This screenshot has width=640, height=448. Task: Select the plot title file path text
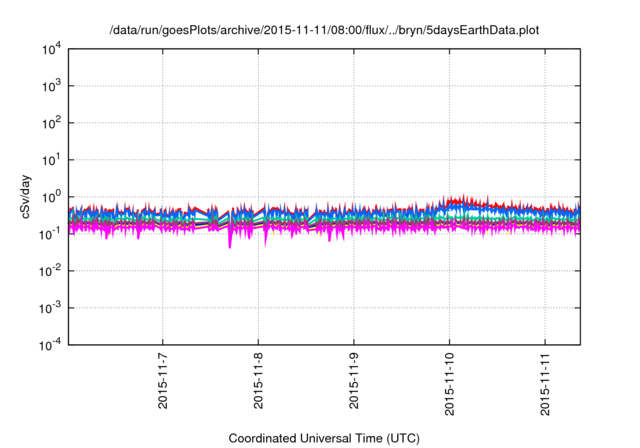pyautogui.click(x=324, y=30)
